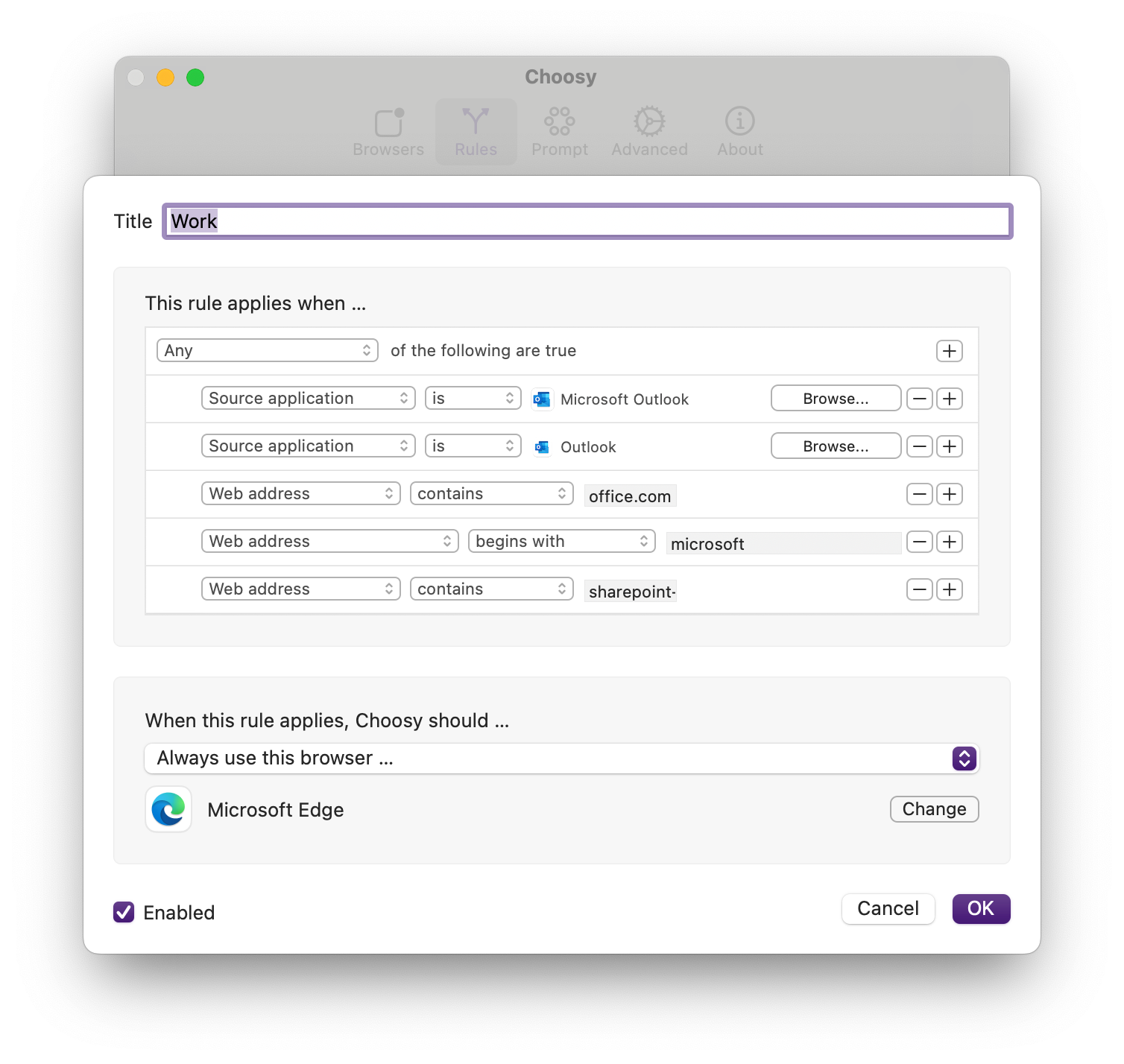Browse for application in Microsoft Outlook row
Viewport: 1124px width, 1064px height.
(x=836, y=399)
